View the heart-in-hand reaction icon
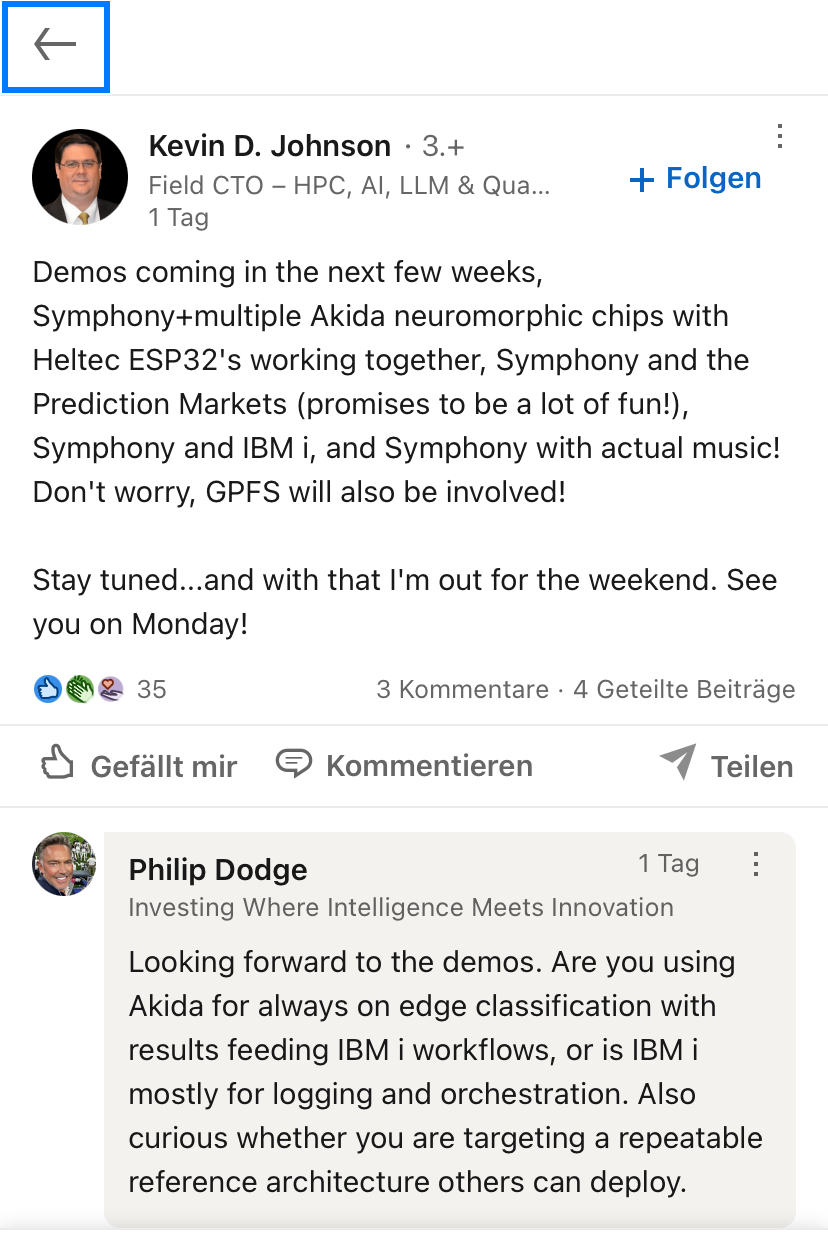The width and height of the screenshot is (828, 1235). [x=110, y=689]
